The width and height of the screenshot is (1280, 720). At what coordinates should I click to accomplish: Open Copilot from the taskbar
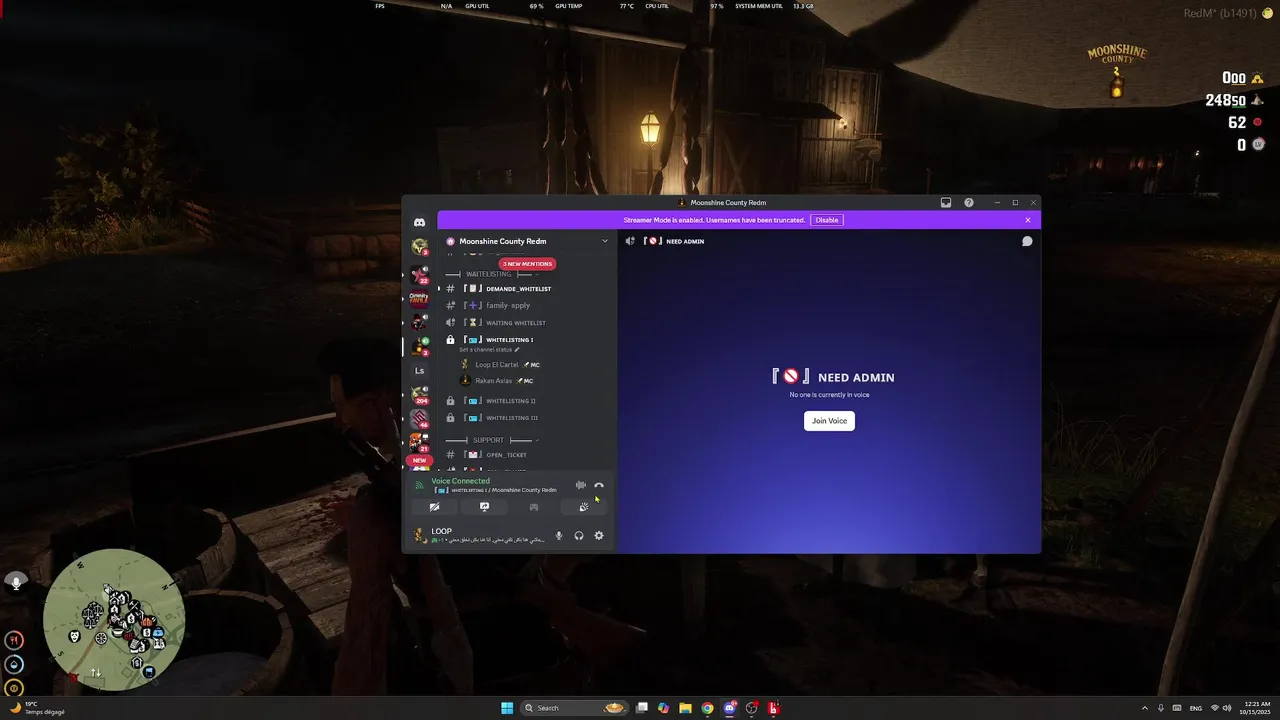pyautogui.click(x=663, y=708)
